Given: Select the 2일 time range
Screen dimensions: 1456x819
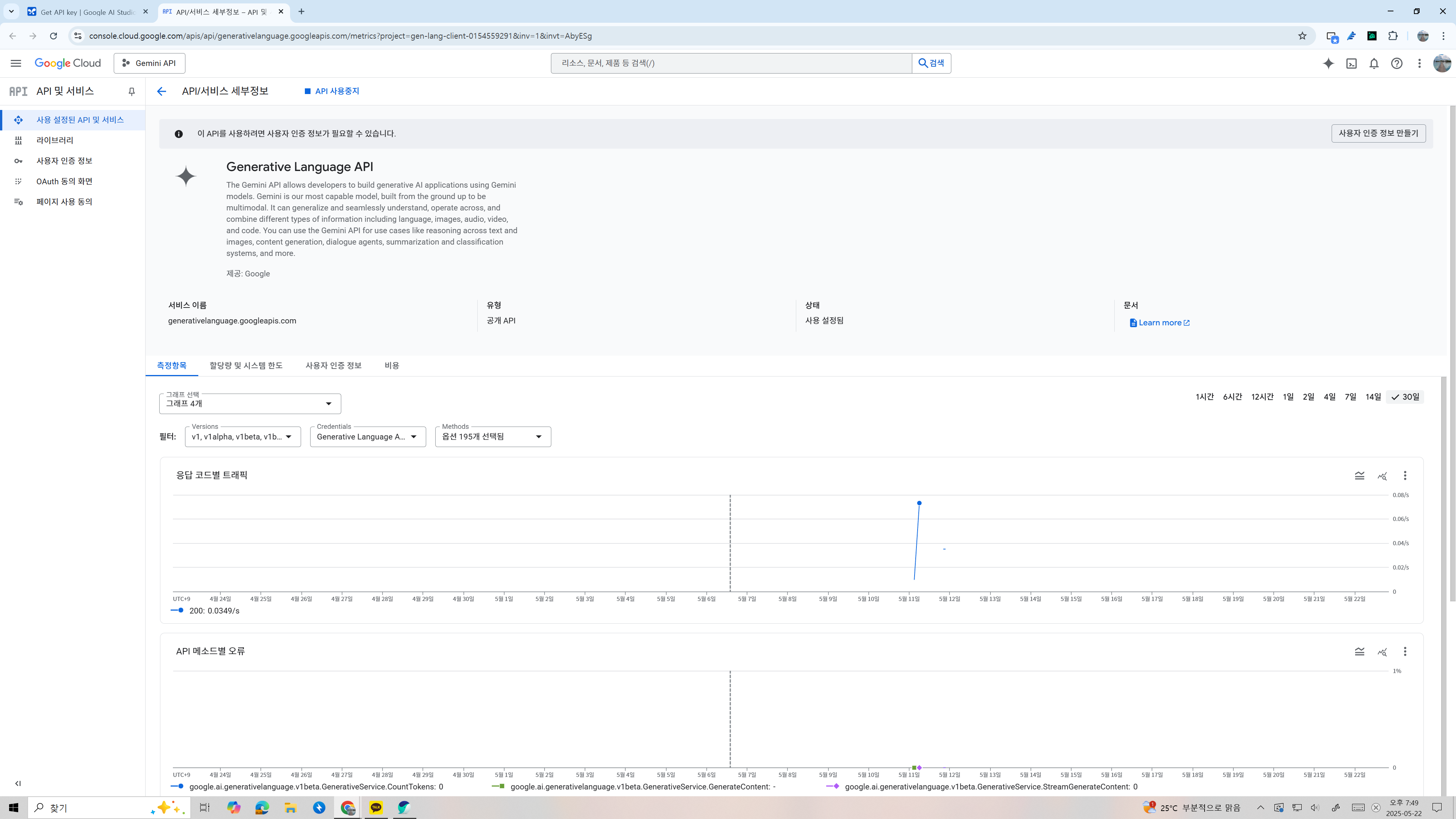Looking at the screenshot, I should [x=1309, y=397].
